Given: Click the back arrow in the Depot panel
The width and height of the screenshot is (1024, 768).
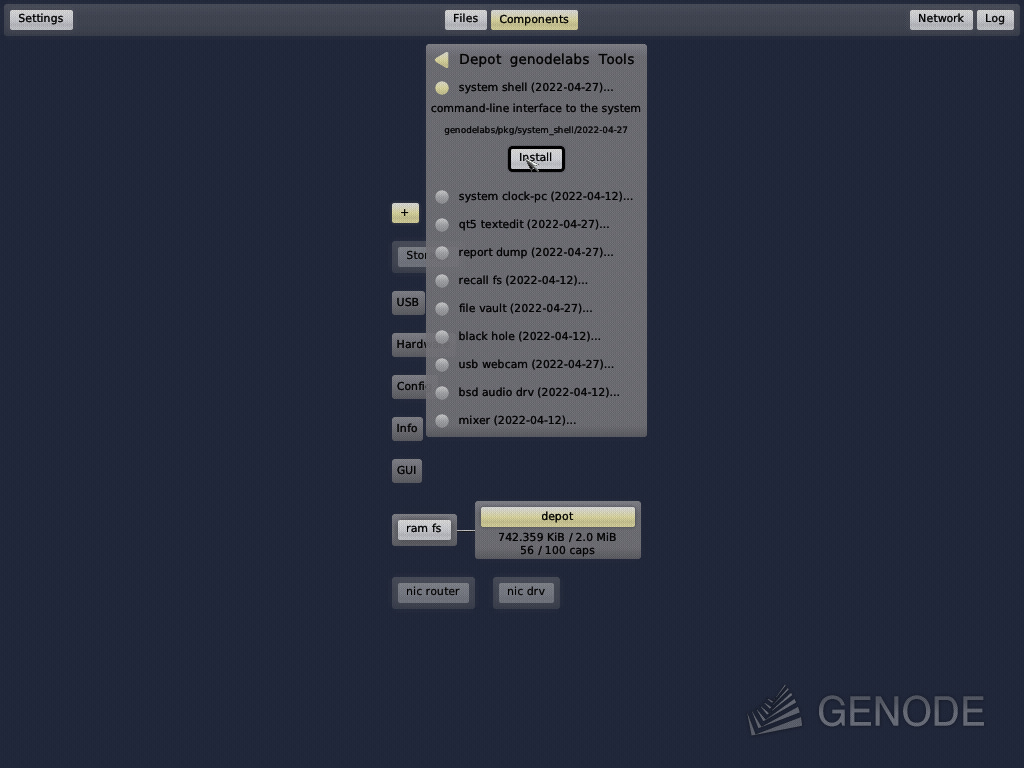Looking at the screenshot, I should (x=441, y=59).
